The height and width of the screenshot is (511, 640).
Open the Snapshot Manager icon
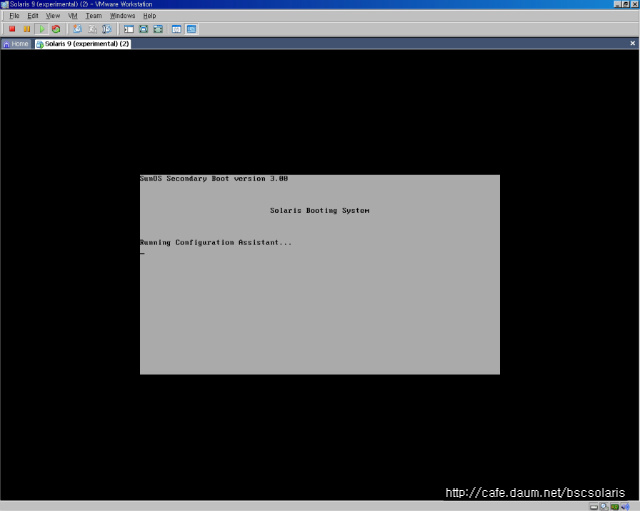107,29
